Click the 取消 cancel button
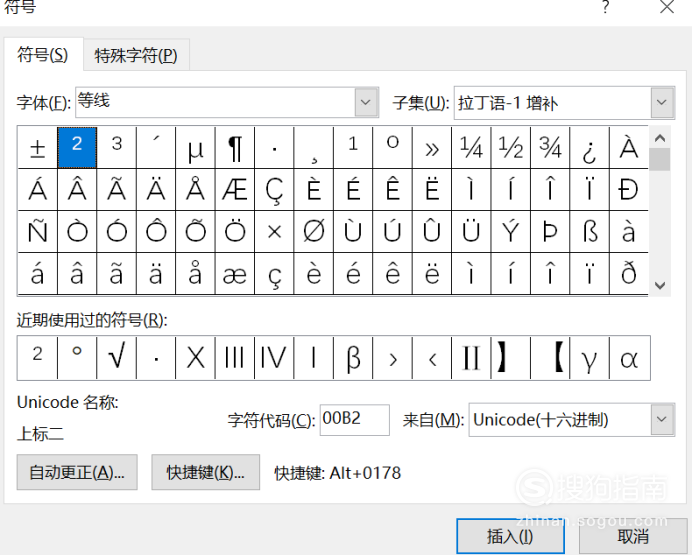The width and height of the screenshot is (692, 555). (x=633, y=536)
